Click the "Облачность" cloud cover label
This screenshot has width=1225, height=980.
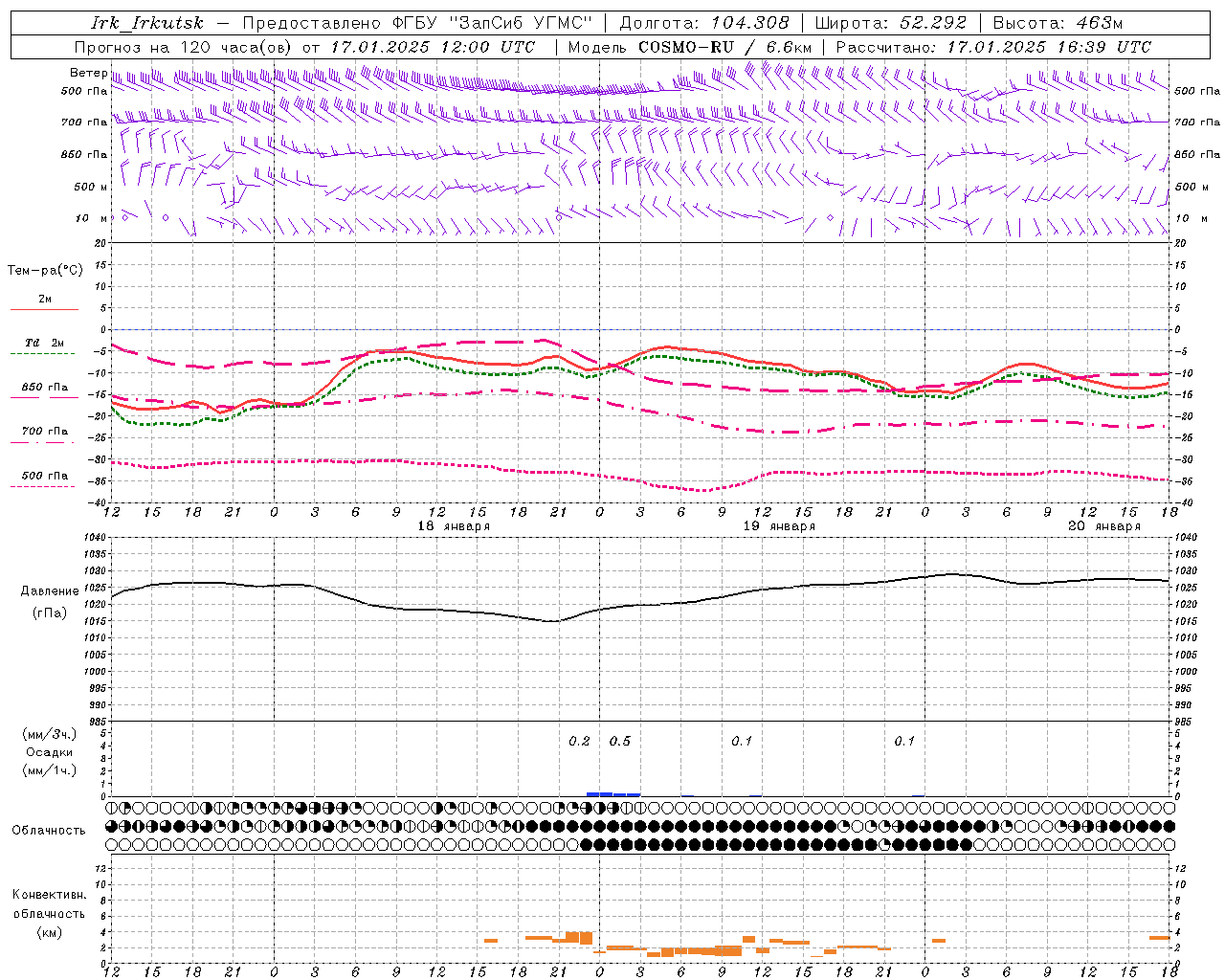(x=49, y=830)
